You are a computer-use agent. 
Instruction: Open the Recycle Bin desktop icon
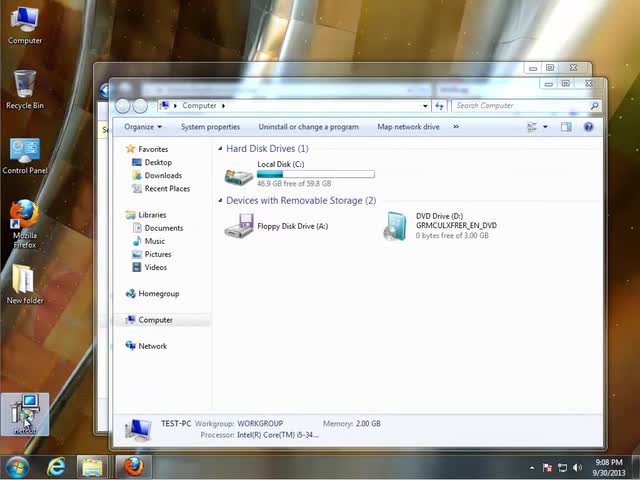[x=24, y=90]
